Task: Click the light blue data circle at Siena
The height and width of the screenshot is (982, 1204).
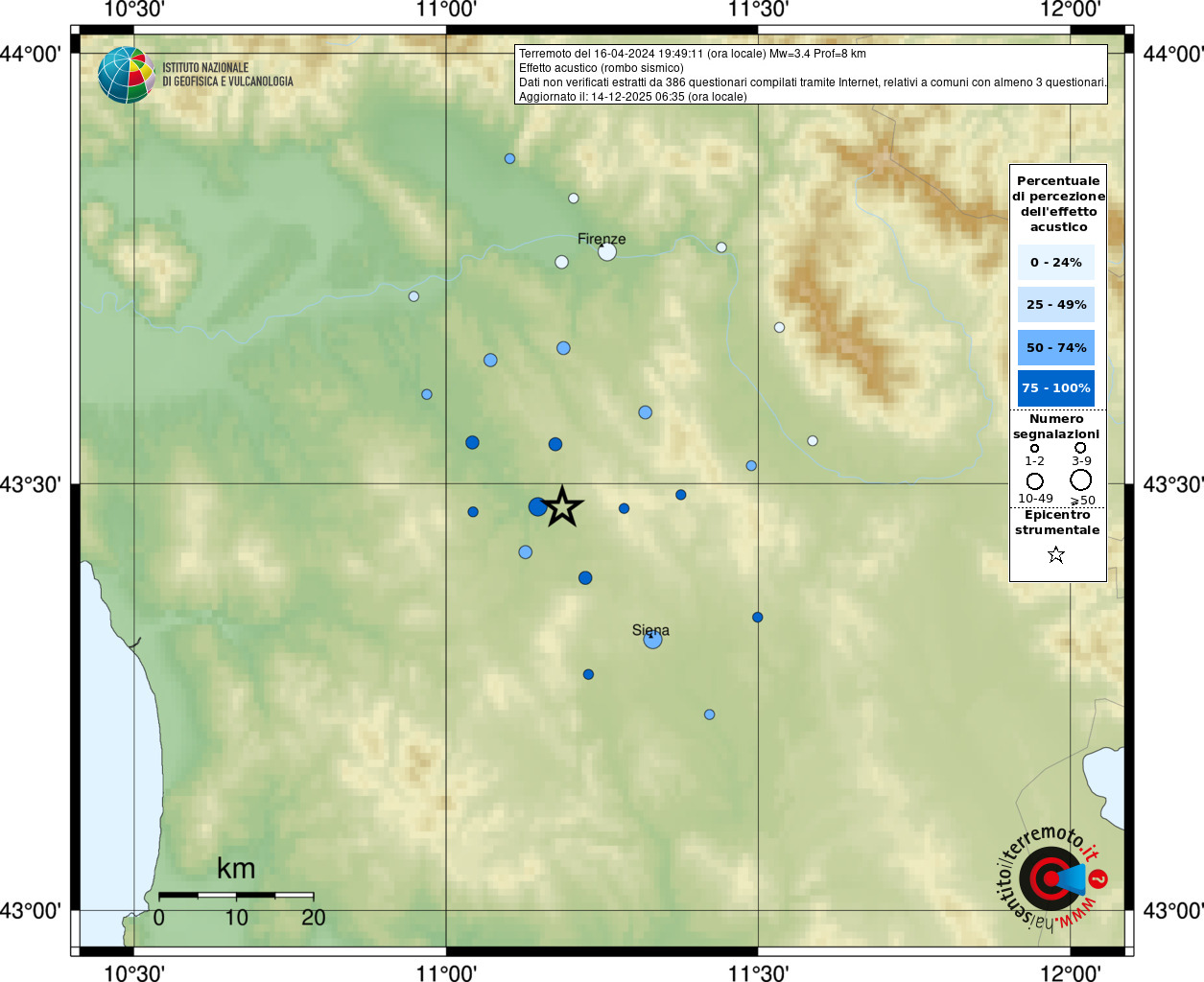Action: [x=653, y=639]
